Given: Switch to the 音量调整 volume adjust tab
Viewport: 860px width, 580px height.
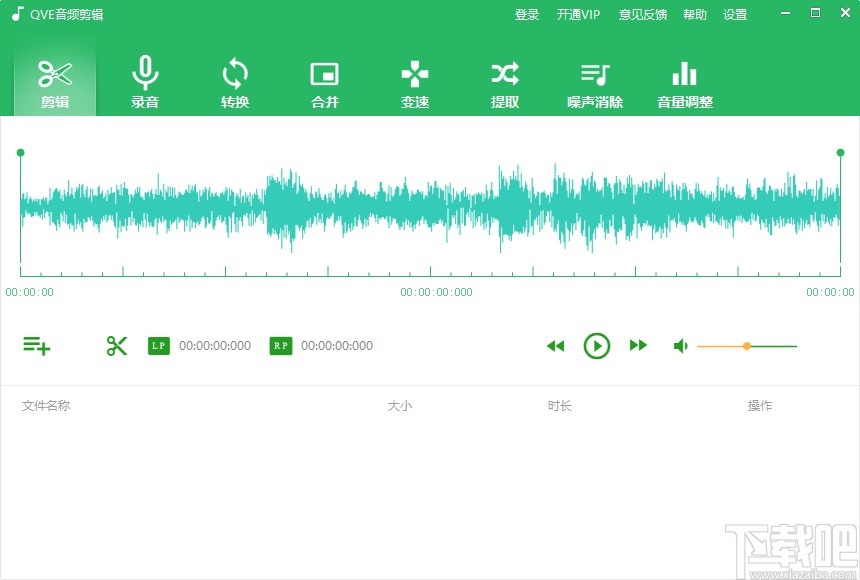Looking at the screenshot, I should tap(685, 83).
